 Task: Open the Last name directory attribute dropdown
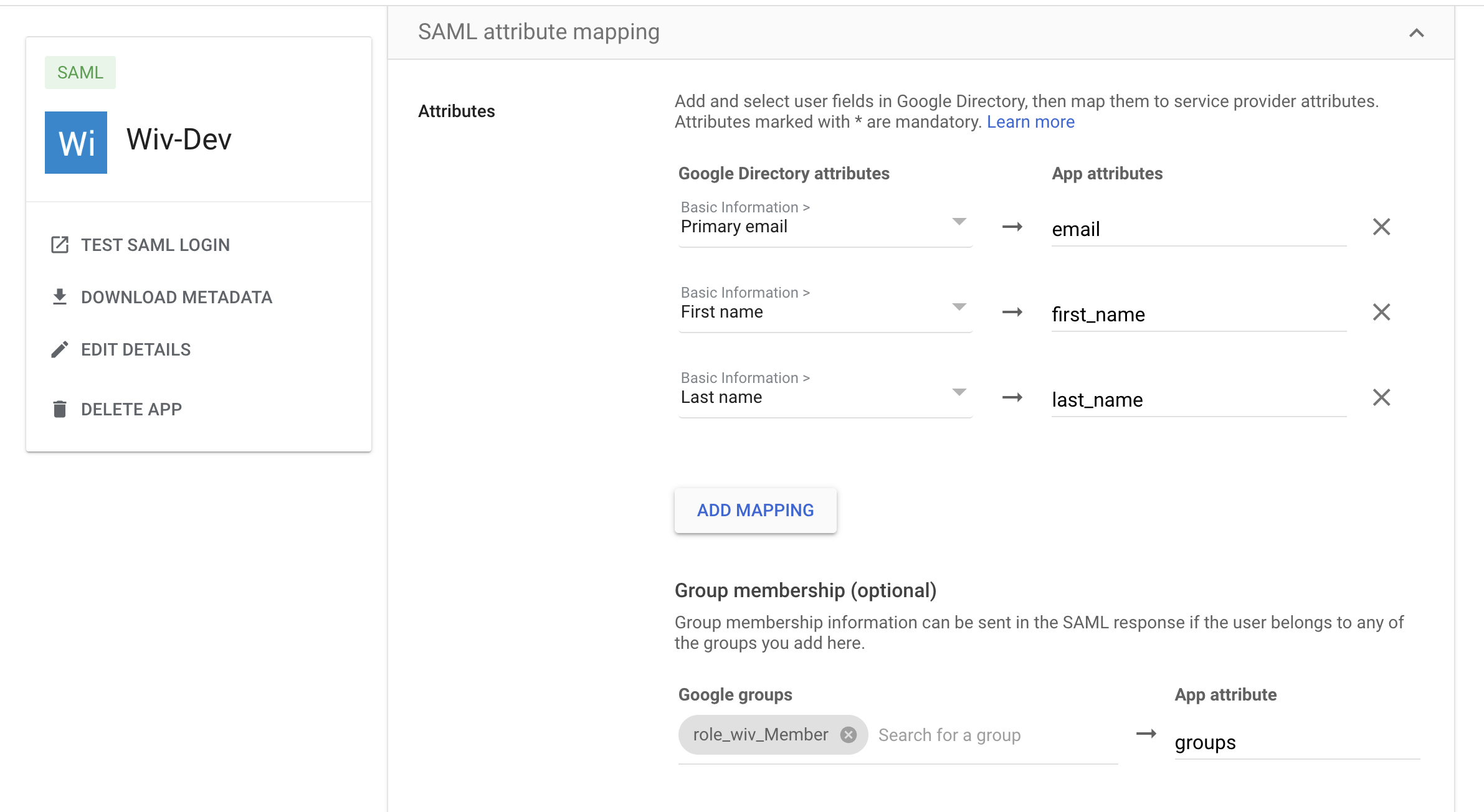(959, 392)
